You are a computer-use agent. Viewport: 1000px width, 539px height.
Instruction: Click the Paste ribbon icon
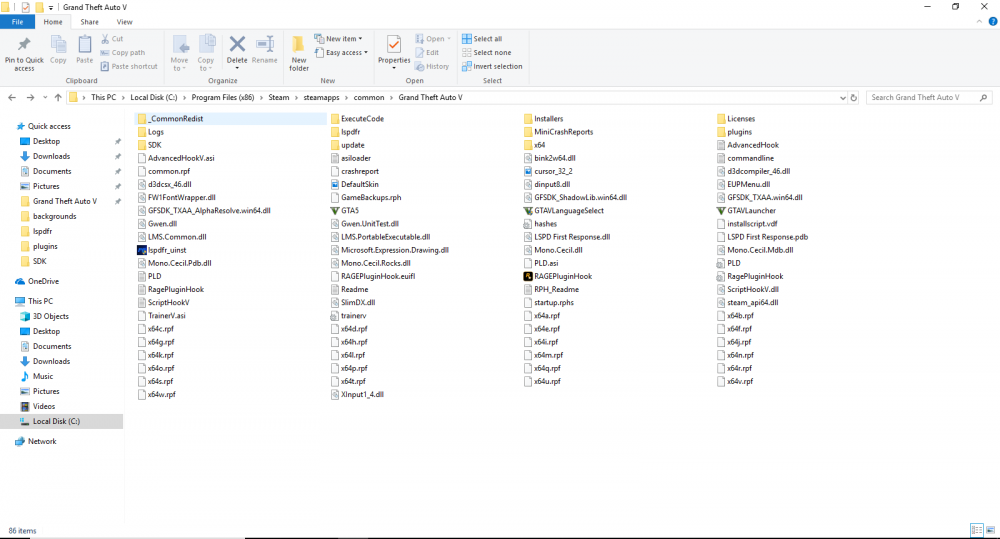[85, 45]
